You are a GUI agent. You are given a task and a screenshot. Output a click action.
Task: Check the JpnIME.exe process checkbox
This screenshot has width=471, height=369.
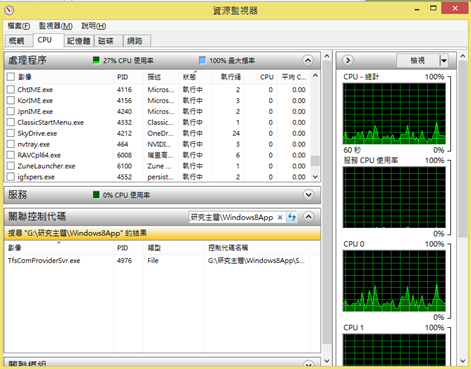(11, 111)
